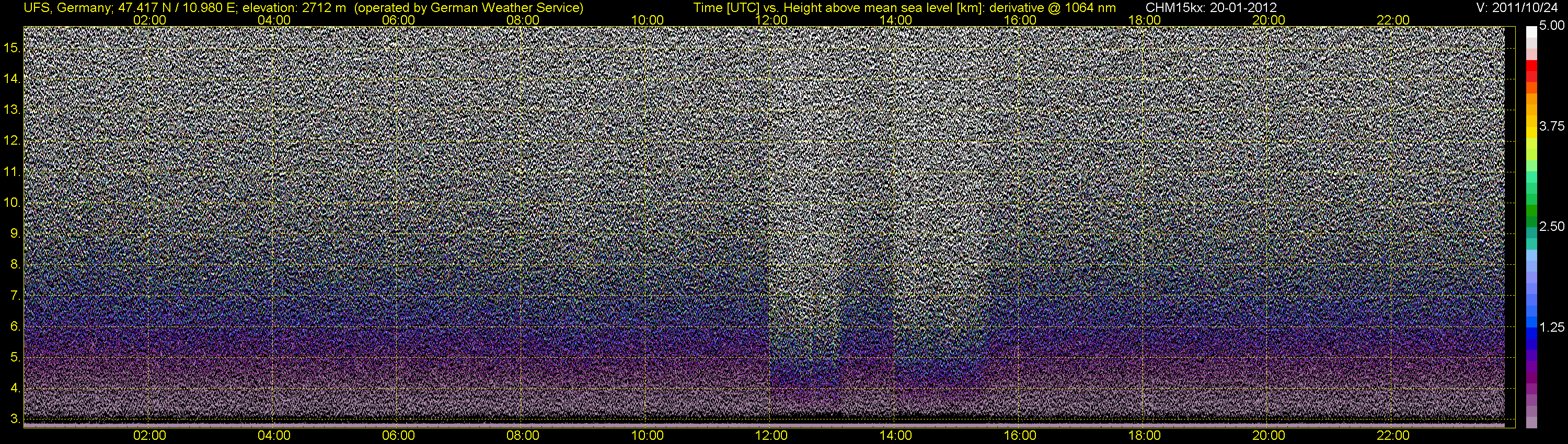Click the 02:00 label on the top time axis
Screen dimensions: 1568x444
[149, 20]
